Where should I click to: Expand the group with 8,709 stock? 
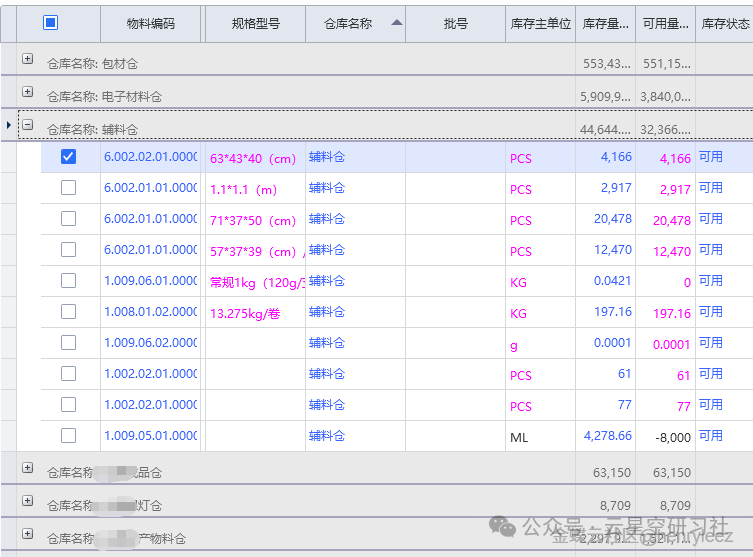(28, 501)
